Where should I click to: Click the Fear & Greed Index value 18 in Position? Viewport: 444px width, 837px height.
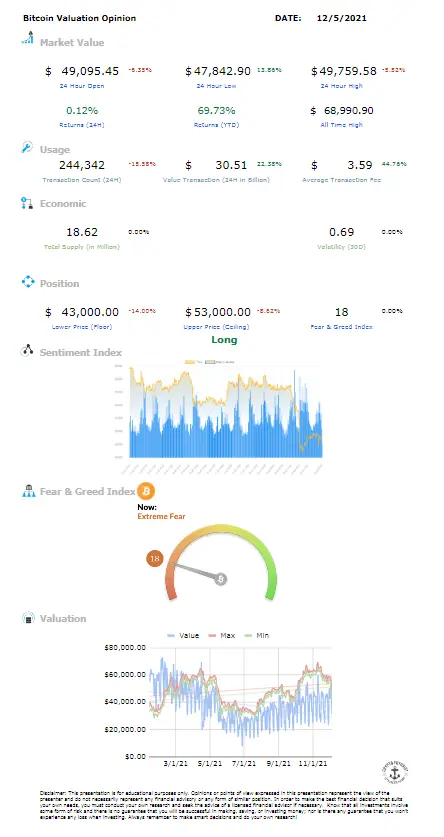coord(342,312)
